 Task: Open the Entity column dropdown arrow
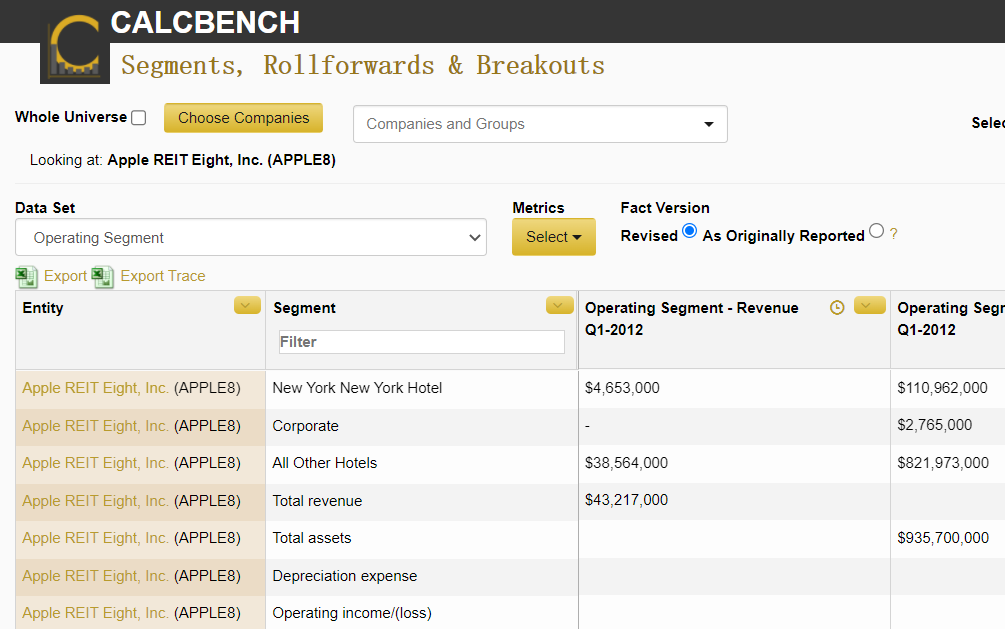(x=247, y=305)
